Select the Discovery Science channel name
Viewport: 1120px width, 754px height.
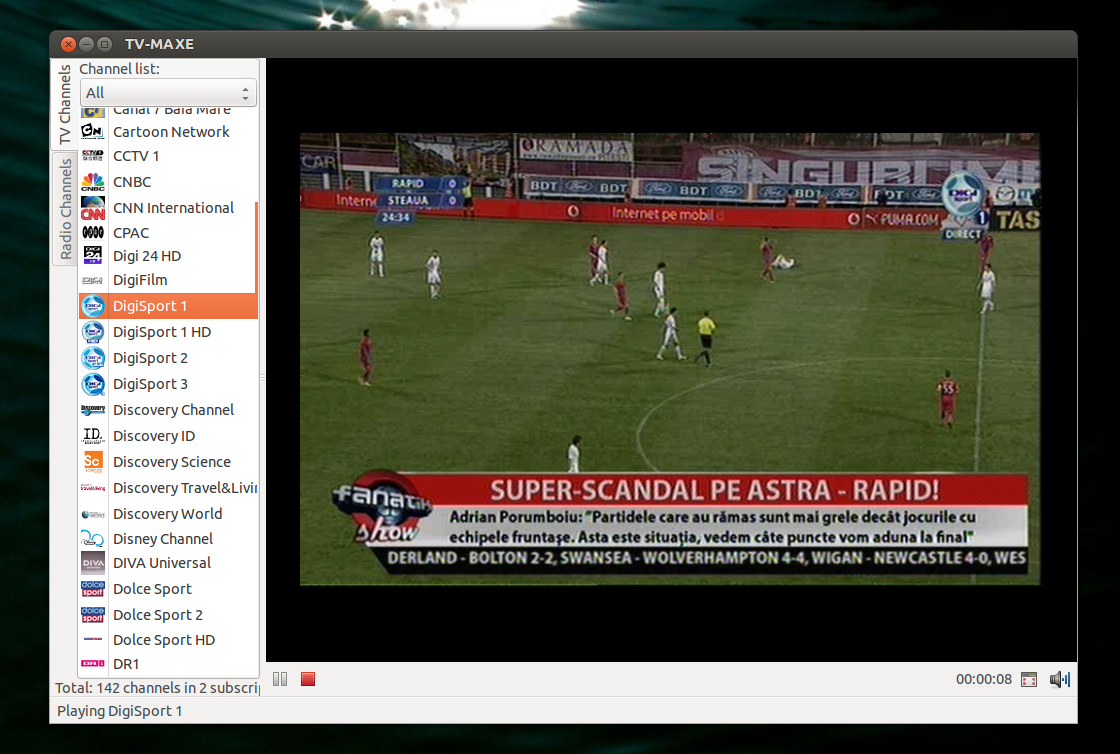tap(172, 462)
